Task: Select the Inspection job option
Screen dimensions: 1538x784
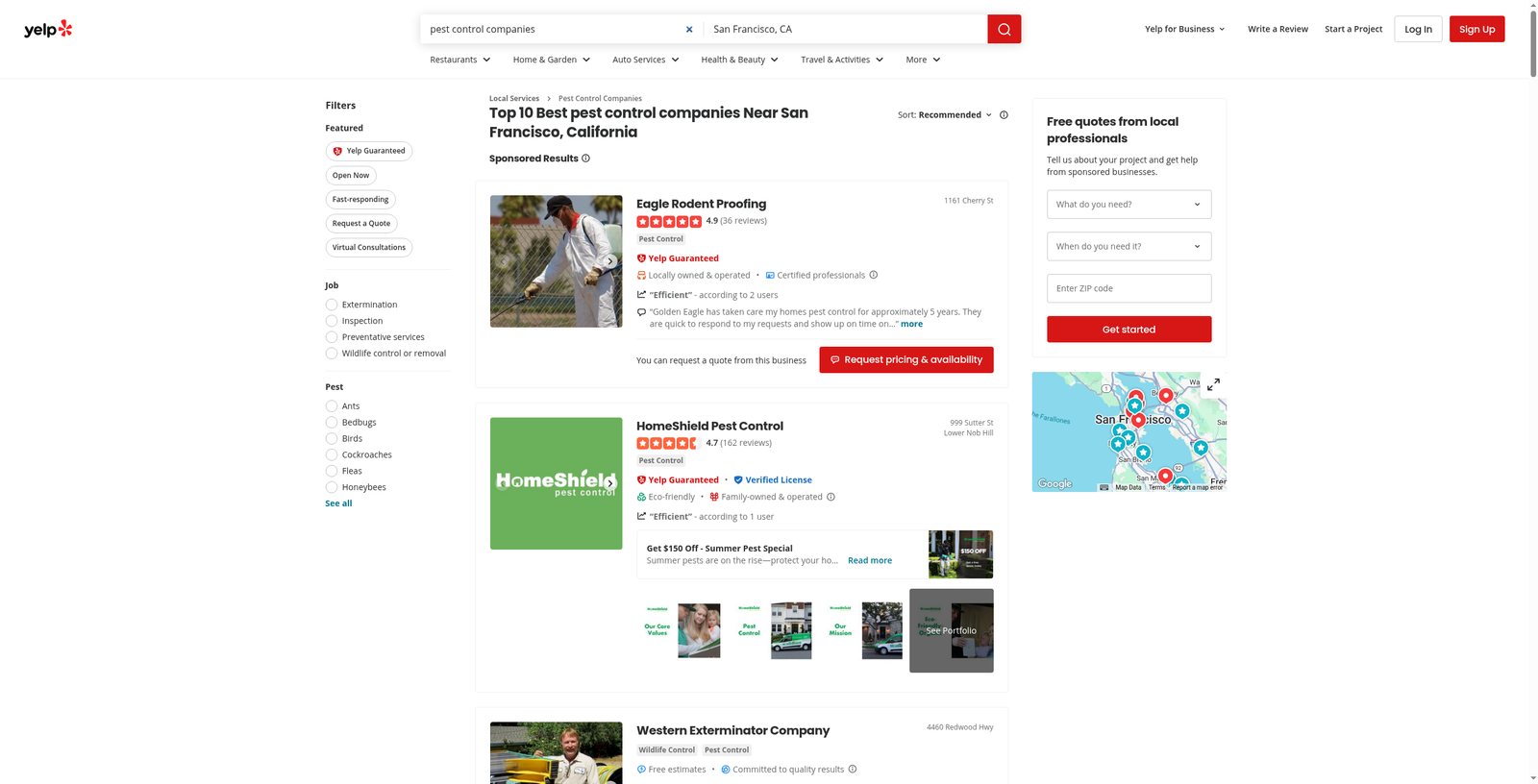Action: (332, 321)
